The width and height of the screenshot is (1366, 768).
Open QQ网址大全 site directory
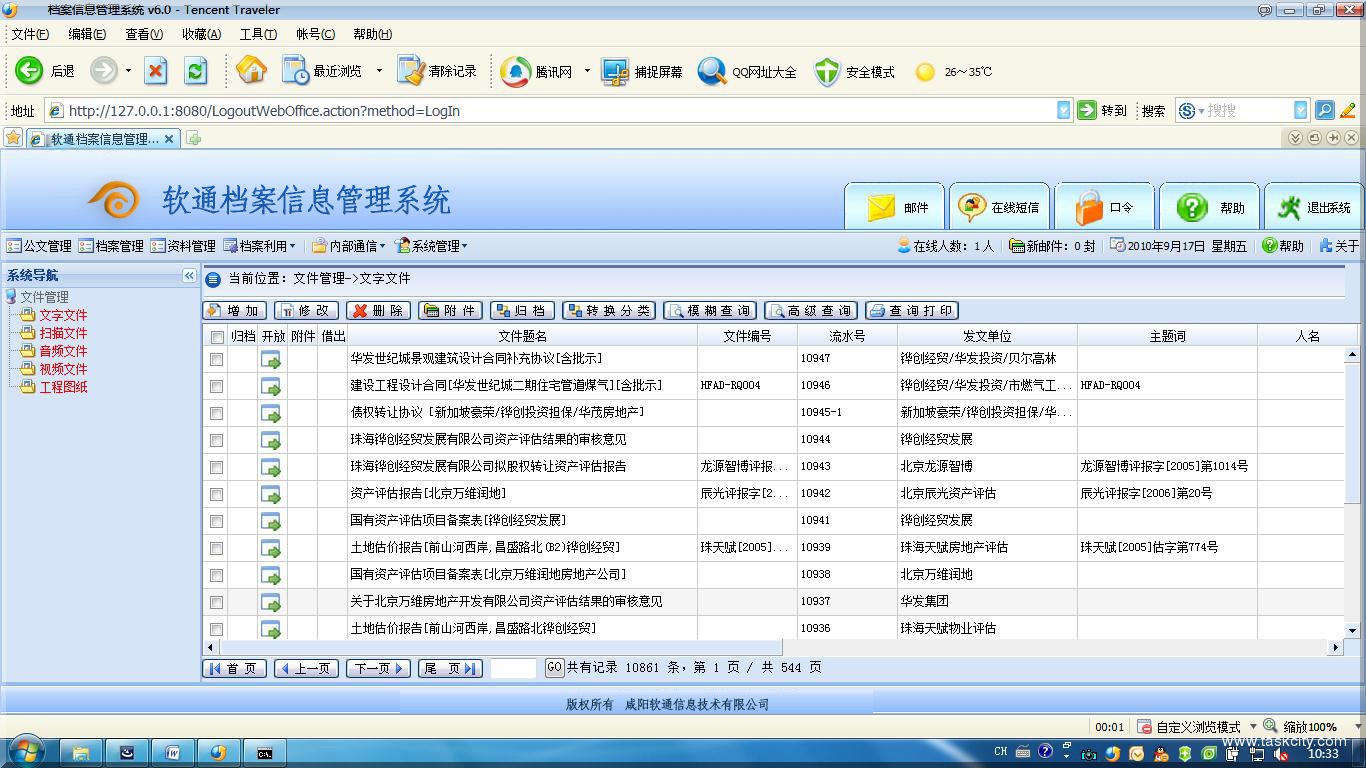pyautogui.click(x=747, y=71)
